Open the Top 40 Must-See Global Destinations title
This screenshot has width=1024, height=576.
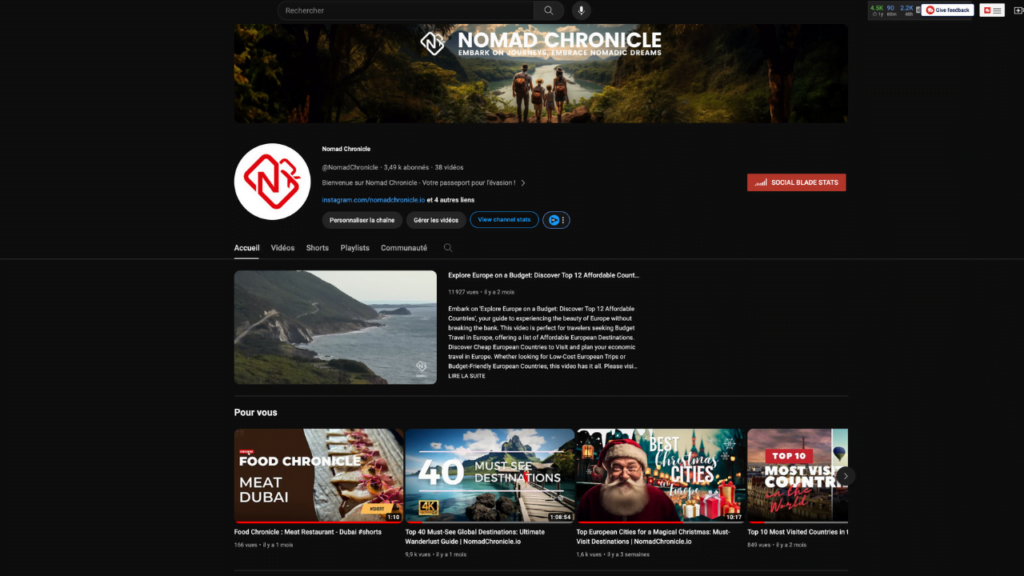[475, 537]
